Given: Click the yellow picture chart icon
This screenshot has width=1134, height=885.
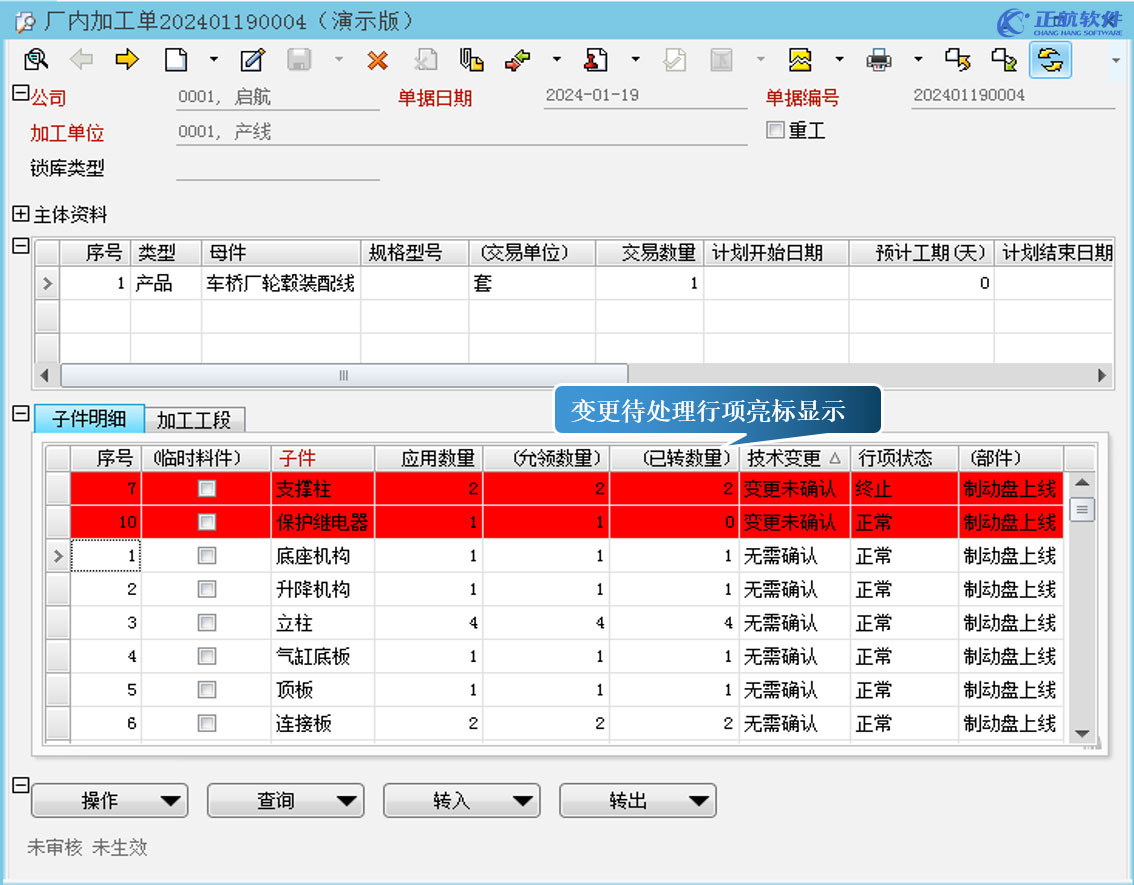Looking at the screenshot, I should pos(800,59).
